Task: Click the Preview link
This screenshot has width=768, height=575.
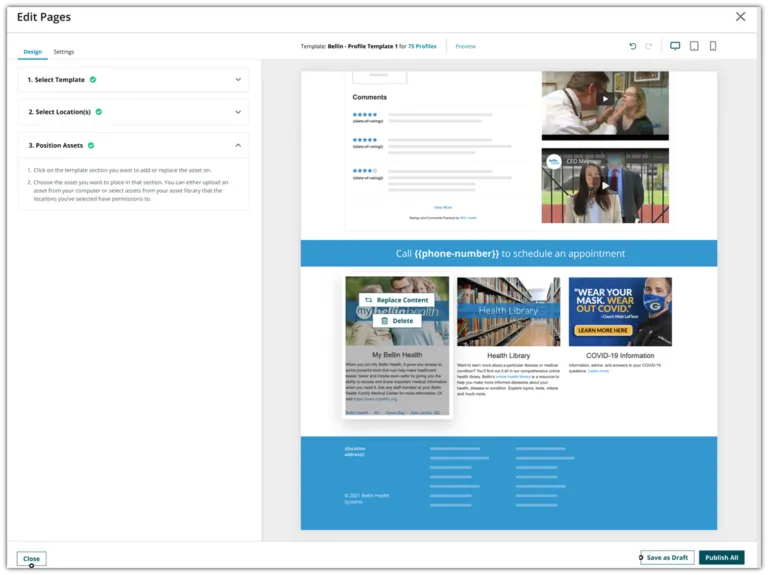Action: click(465, 47)
